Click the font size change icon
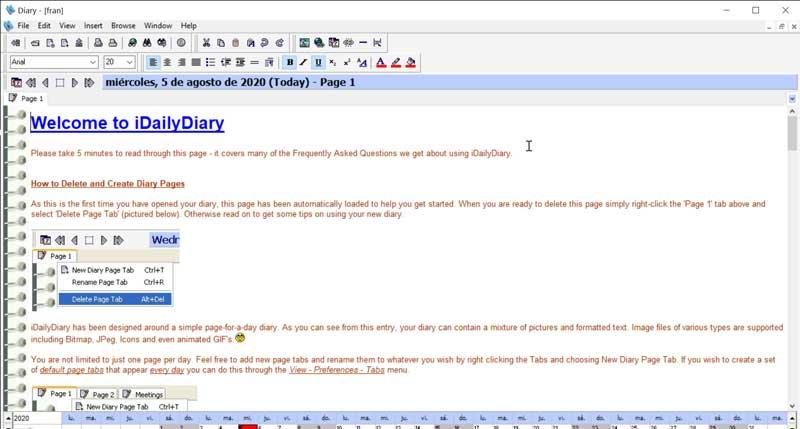Image resolution: width=800 pixels, height=429 pixels. pos(362,62)
